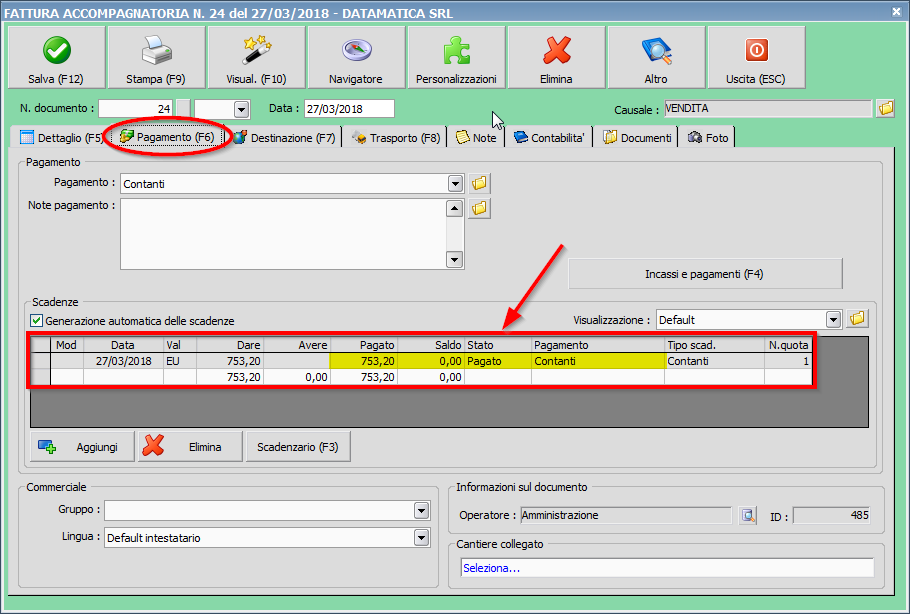This screenshot has width=910, height=614.
Task: Click the EU currency cell in the grid
Action: click(180, 361)
